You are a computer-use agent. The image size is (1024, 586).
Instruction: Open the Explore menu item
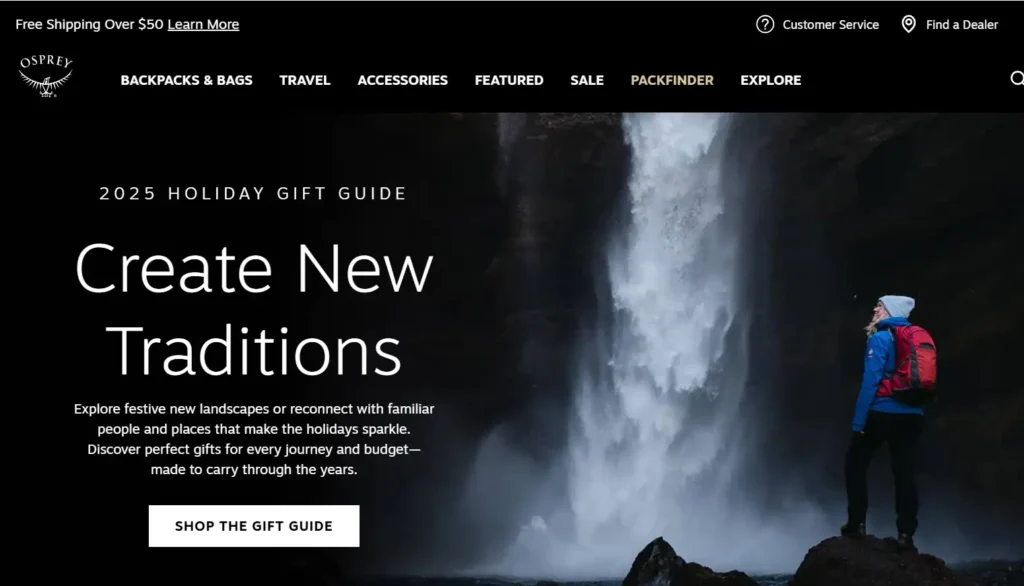771,80
